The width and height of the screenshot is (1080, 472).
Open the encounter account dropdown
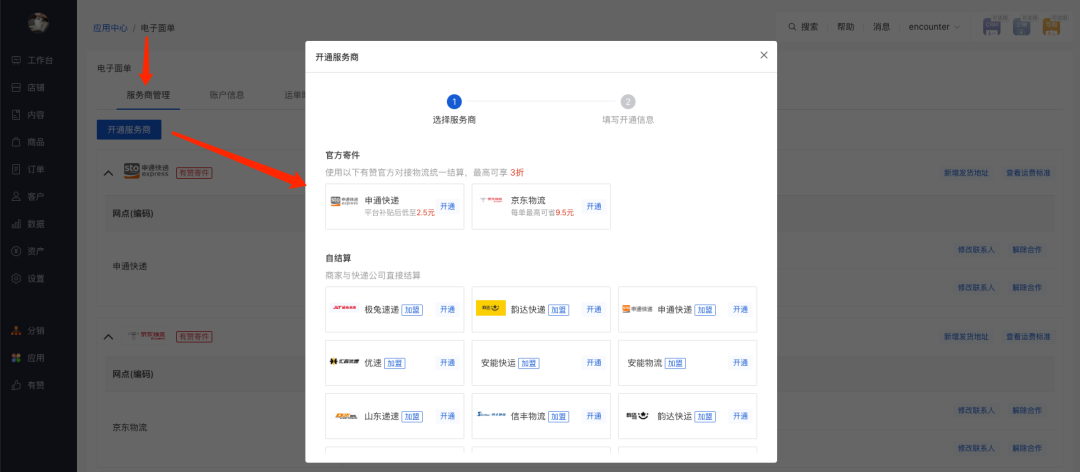[x=934, y=27]
